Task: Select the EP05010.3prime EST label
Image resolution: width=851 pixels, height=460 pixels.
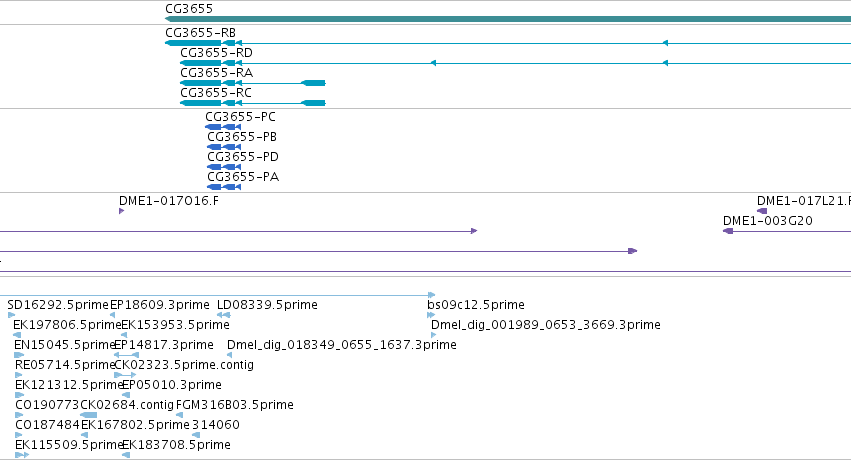Action: click(x=172, y=385)
